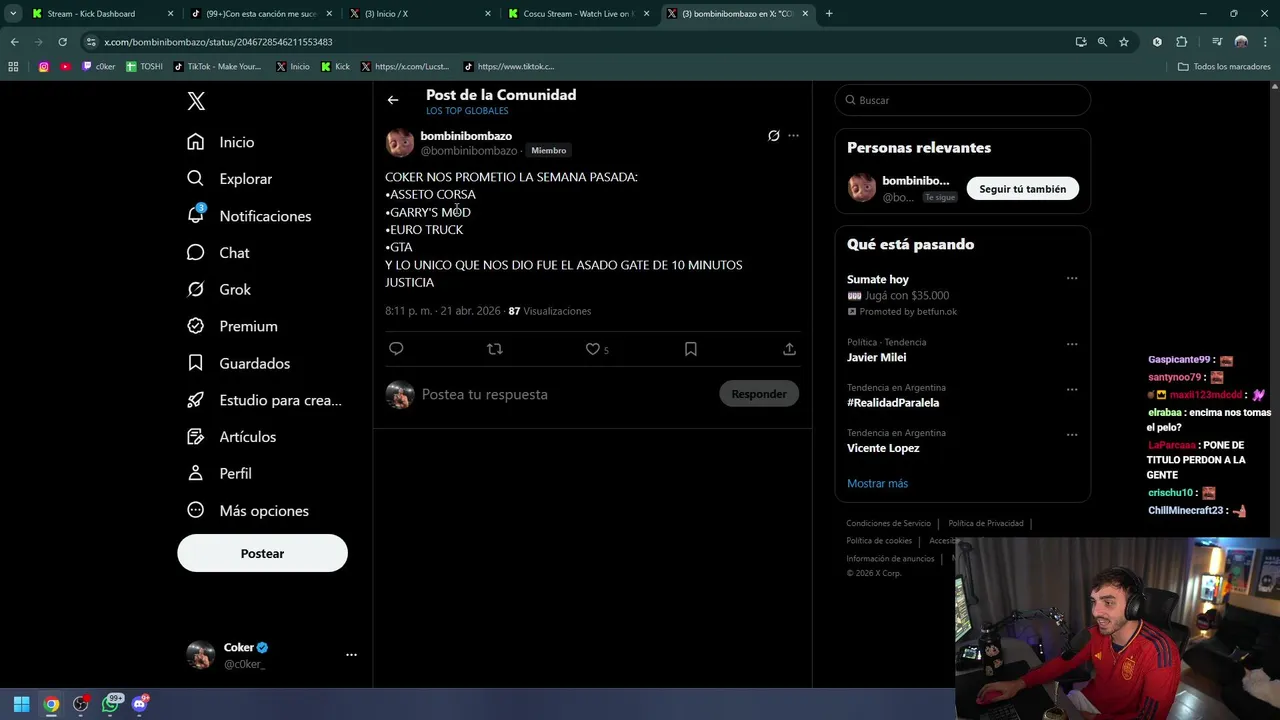Open Política de cookies link
The image size is (1280, 720).
pyautogui.click(x=879, y=541)
